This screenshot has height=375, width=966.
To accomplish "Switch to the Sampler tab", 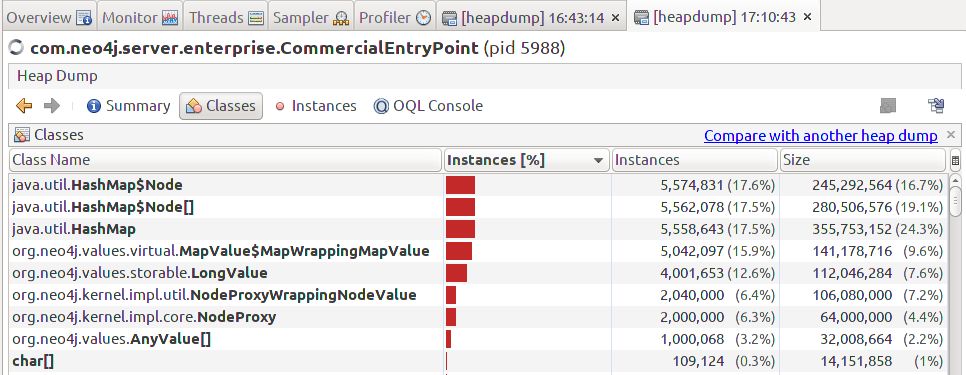I will click(310, 18).
